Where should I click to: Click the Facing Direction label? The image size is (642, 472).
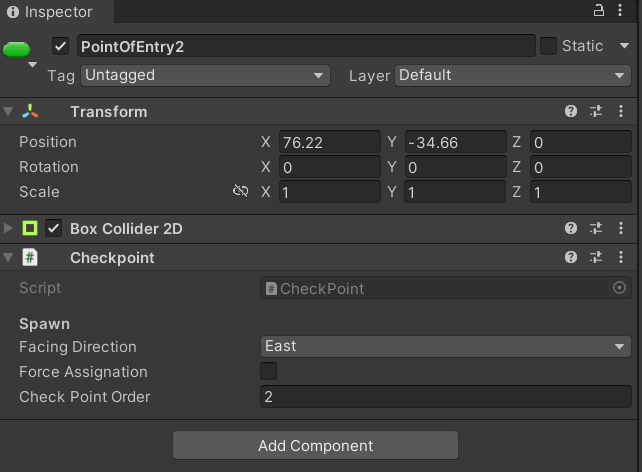pos(78,347)
